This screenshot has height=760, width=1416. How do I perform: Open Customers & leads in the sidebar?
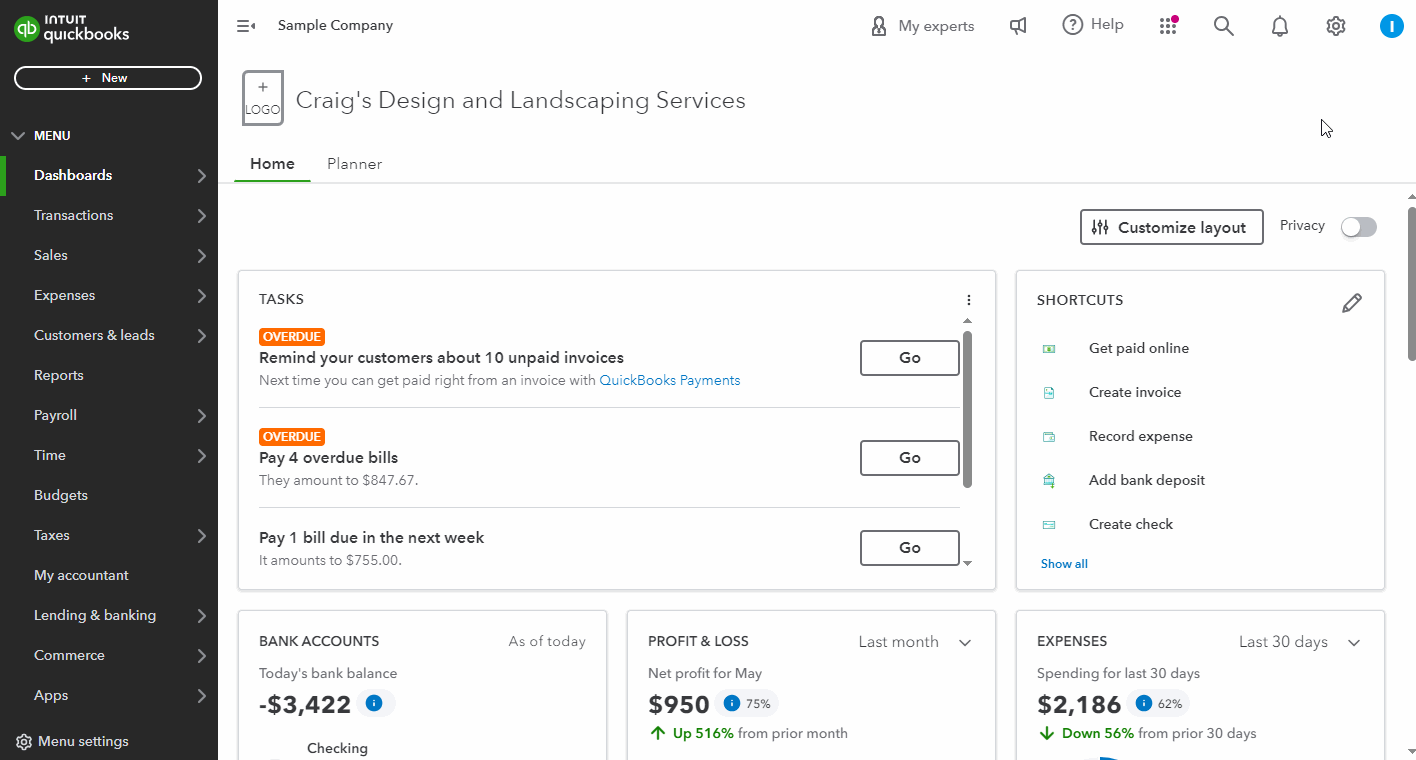(109, 335)
